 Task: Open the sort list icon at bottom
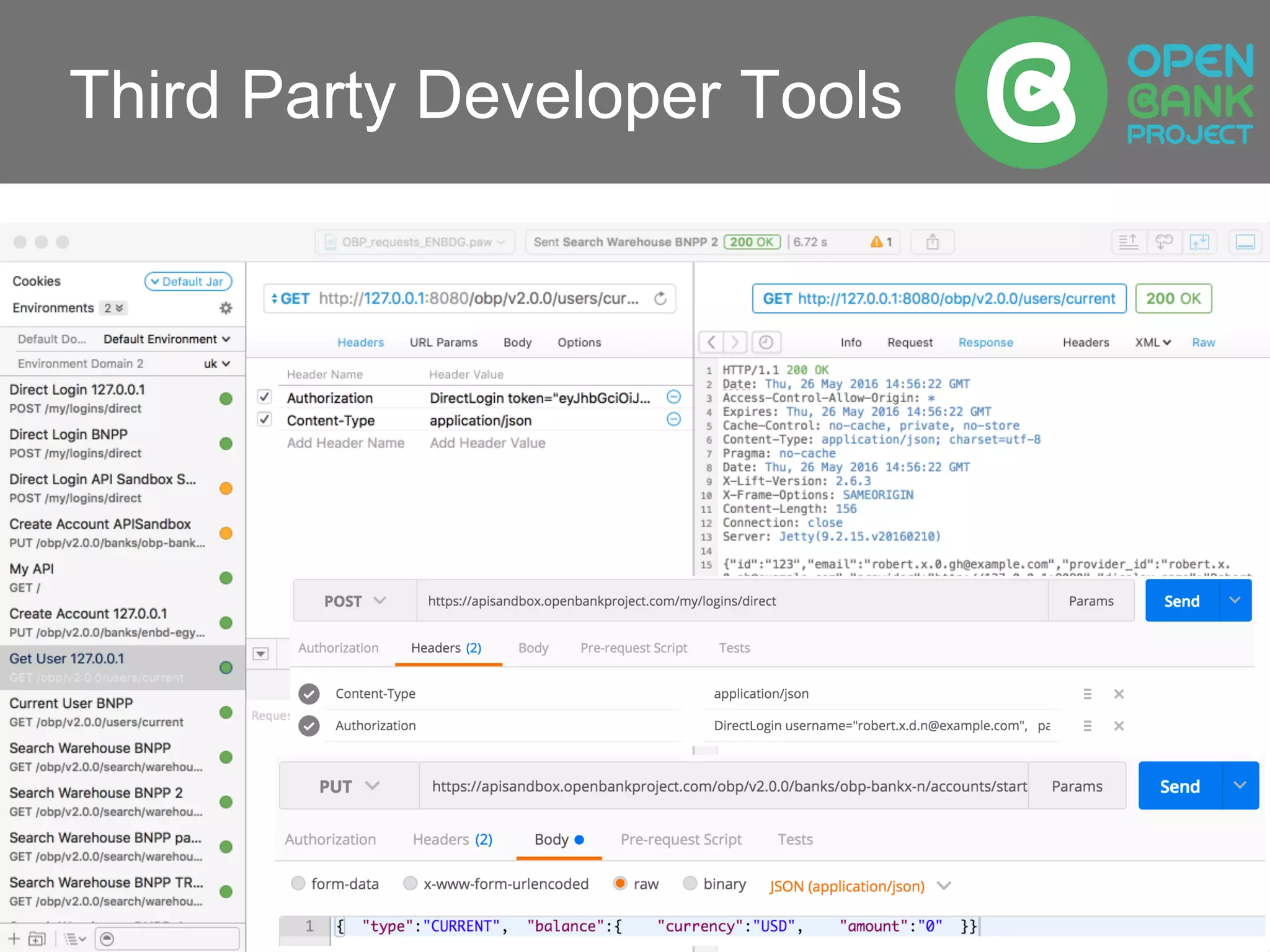(x=74, y=939)
